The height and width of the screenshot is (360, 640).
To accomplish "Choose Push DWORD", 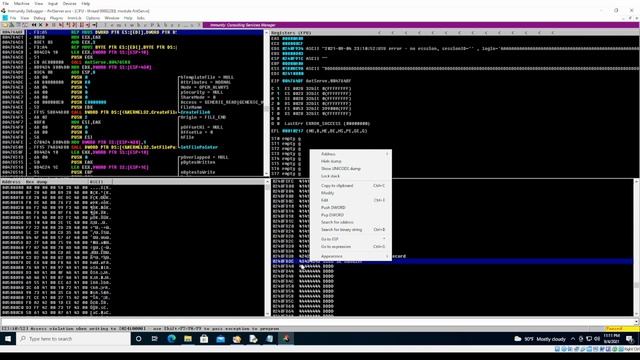I will (351, 208).
